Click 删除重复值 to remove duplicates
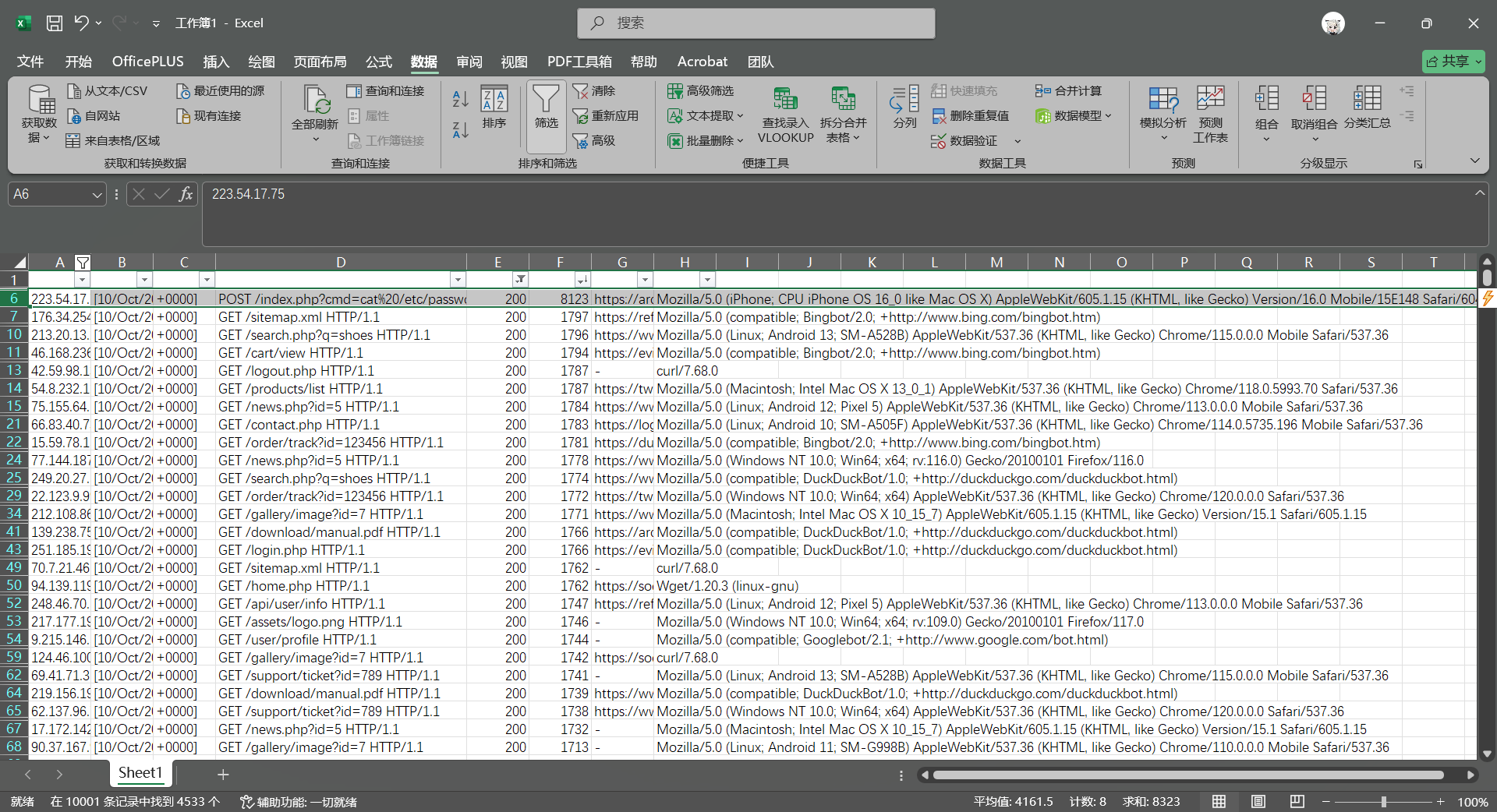 coord(971,115)
